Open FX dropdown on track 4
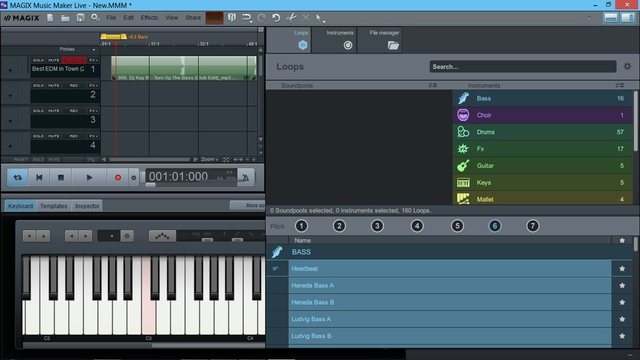Image resolution: width=640 pixels, height=360 pixels. [93, 136]
